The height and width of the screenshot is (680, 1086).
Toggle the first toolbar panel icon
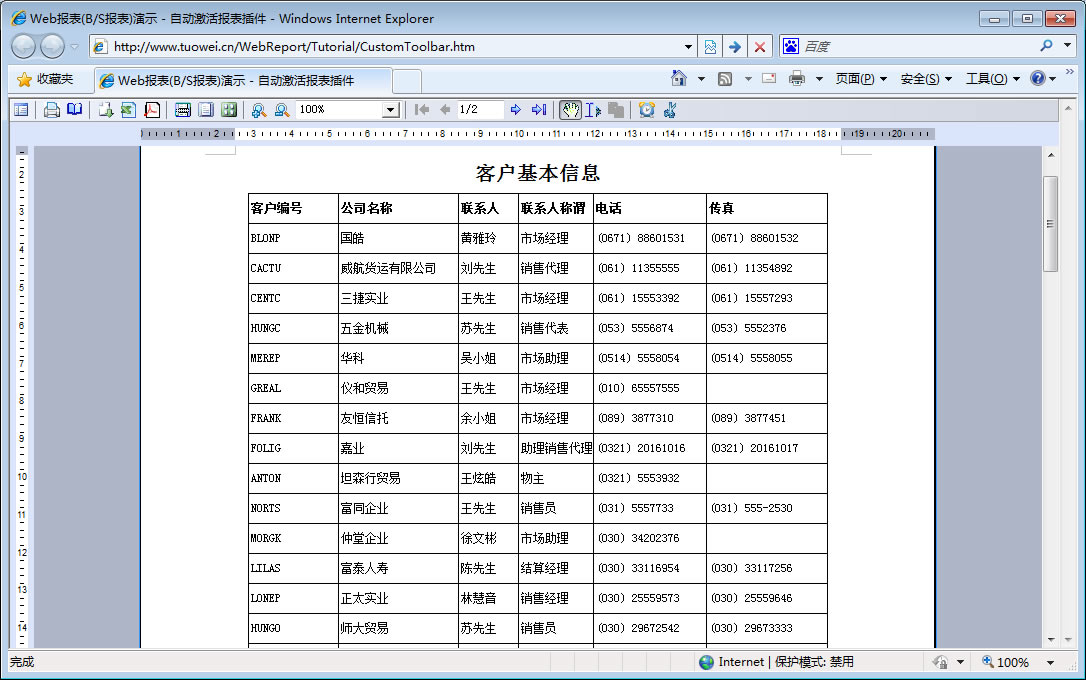coord(21,110)
